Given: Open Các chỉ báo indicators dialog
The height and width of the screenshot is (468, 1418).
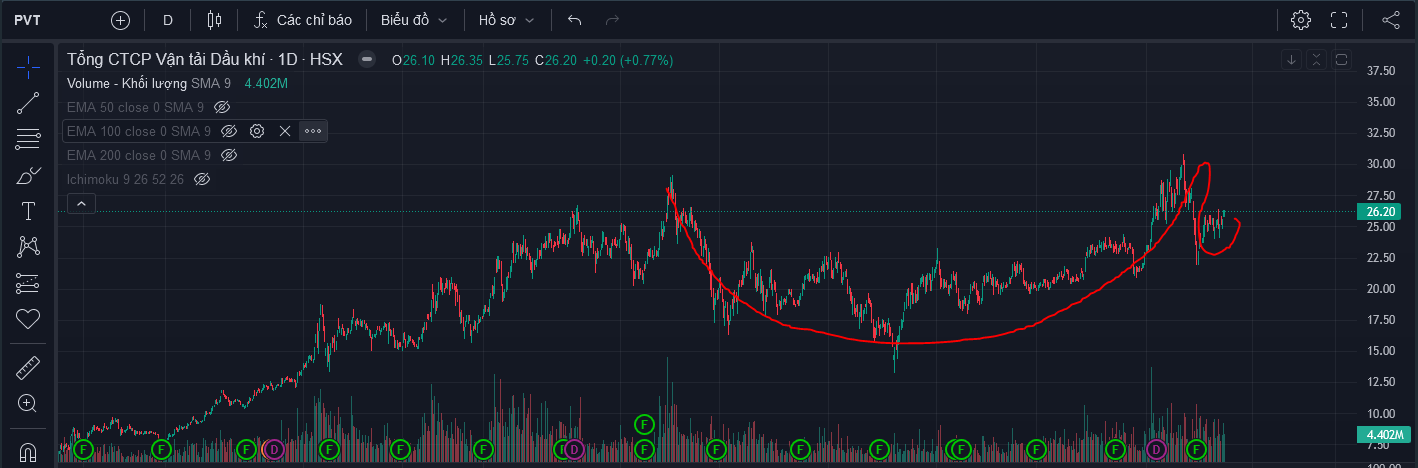Looking at the screenshot, I should 302,20.
